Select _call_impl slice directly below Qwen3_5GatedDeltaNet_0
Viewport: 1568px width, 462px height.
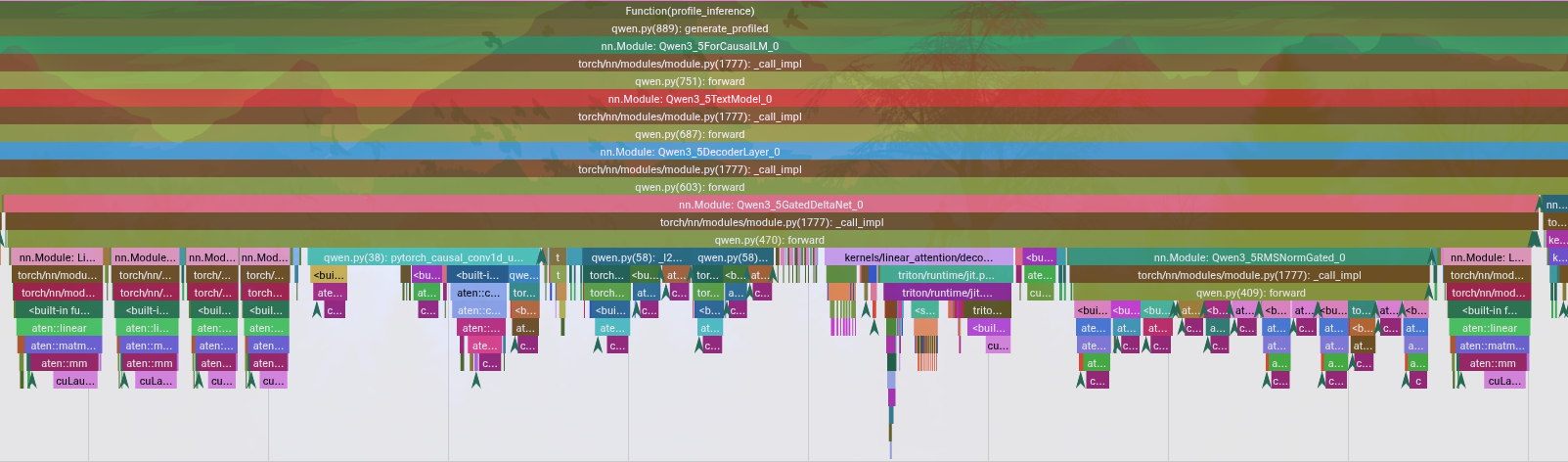pyautogui.click(x=771, y=222)
